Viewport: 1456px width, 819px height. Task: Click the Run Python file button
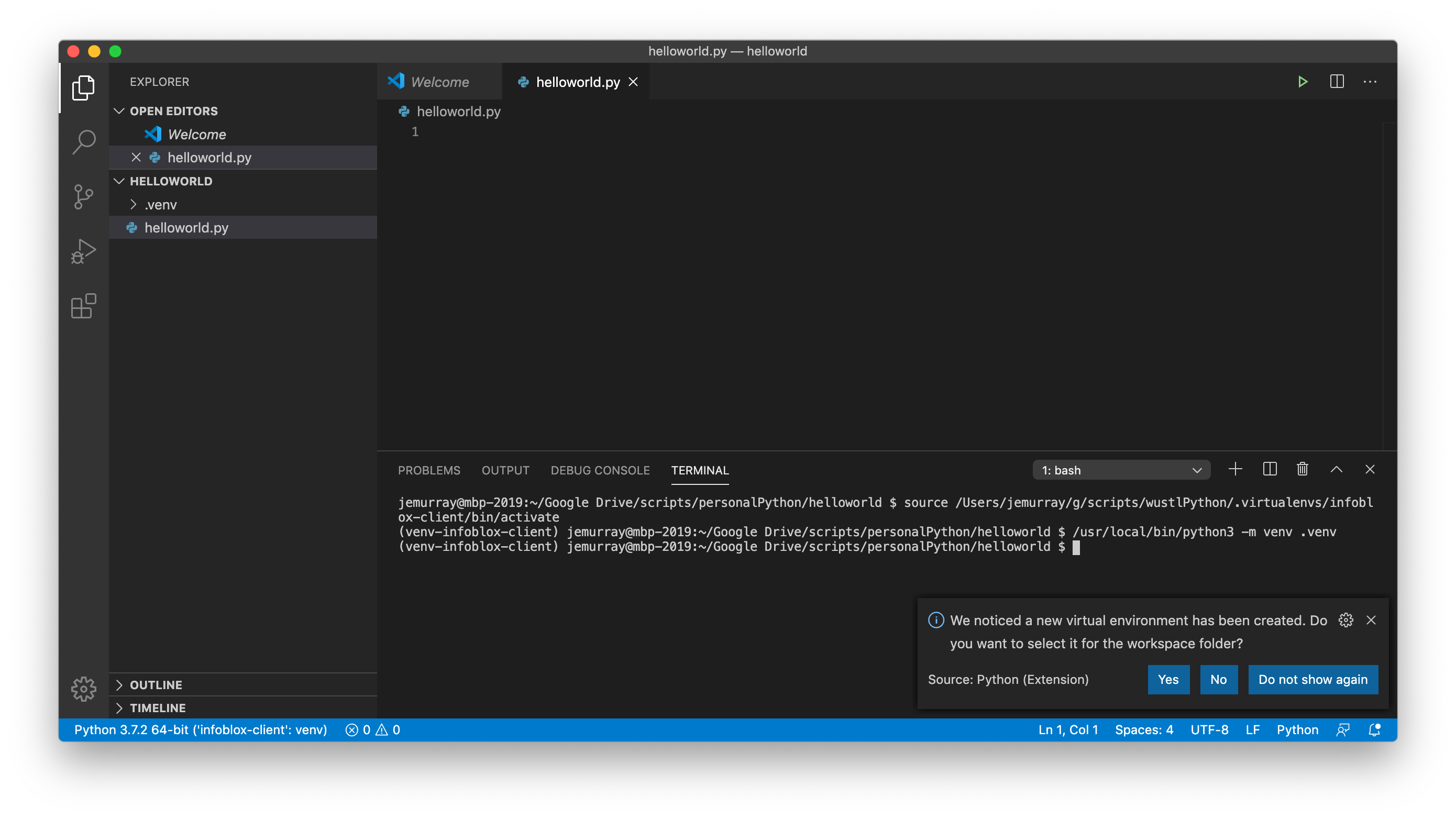1303,81
